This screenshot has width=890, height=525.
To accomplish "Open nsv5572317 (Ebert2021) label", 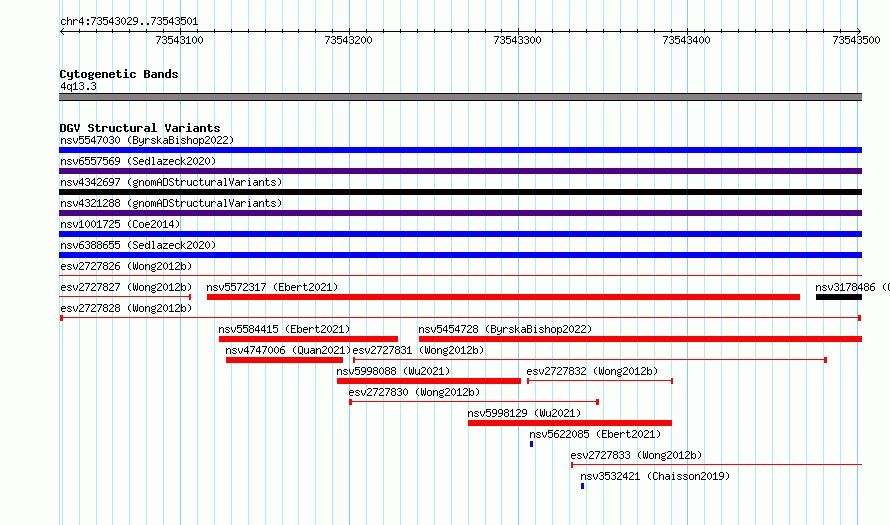I will pyautogui.click(x=272, y=287).
